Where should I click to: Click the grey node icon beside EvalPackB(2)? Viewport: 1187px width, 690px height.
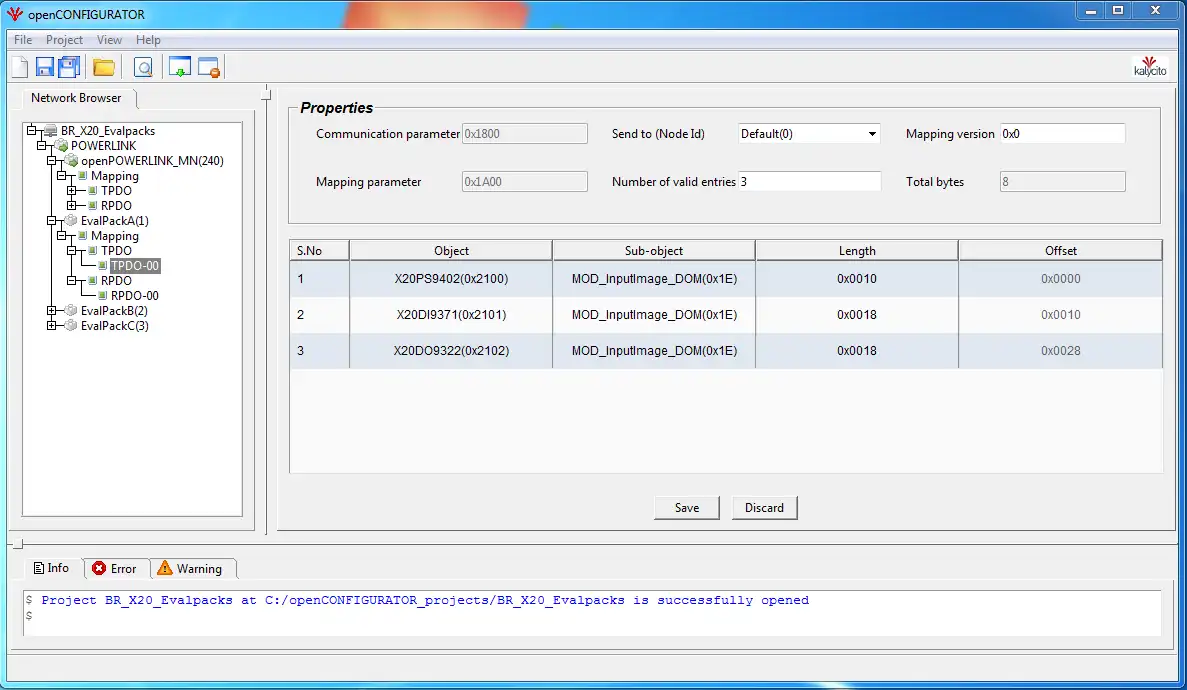(71, 311)
